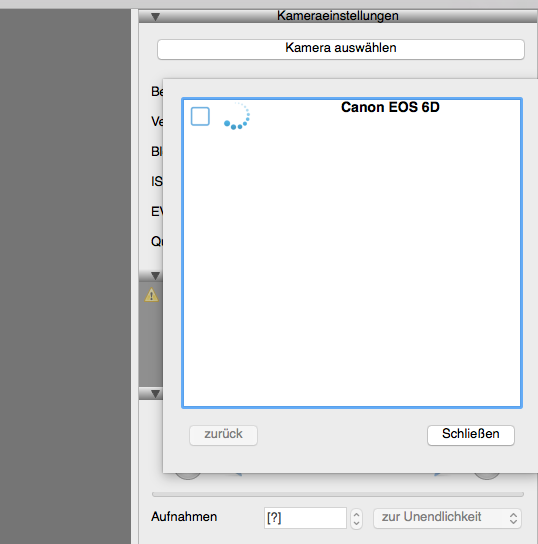538x544 pixels.
Task: Collapse the section triangle below the warning panel
Action: pyautogui.click(x=155, y=394)
